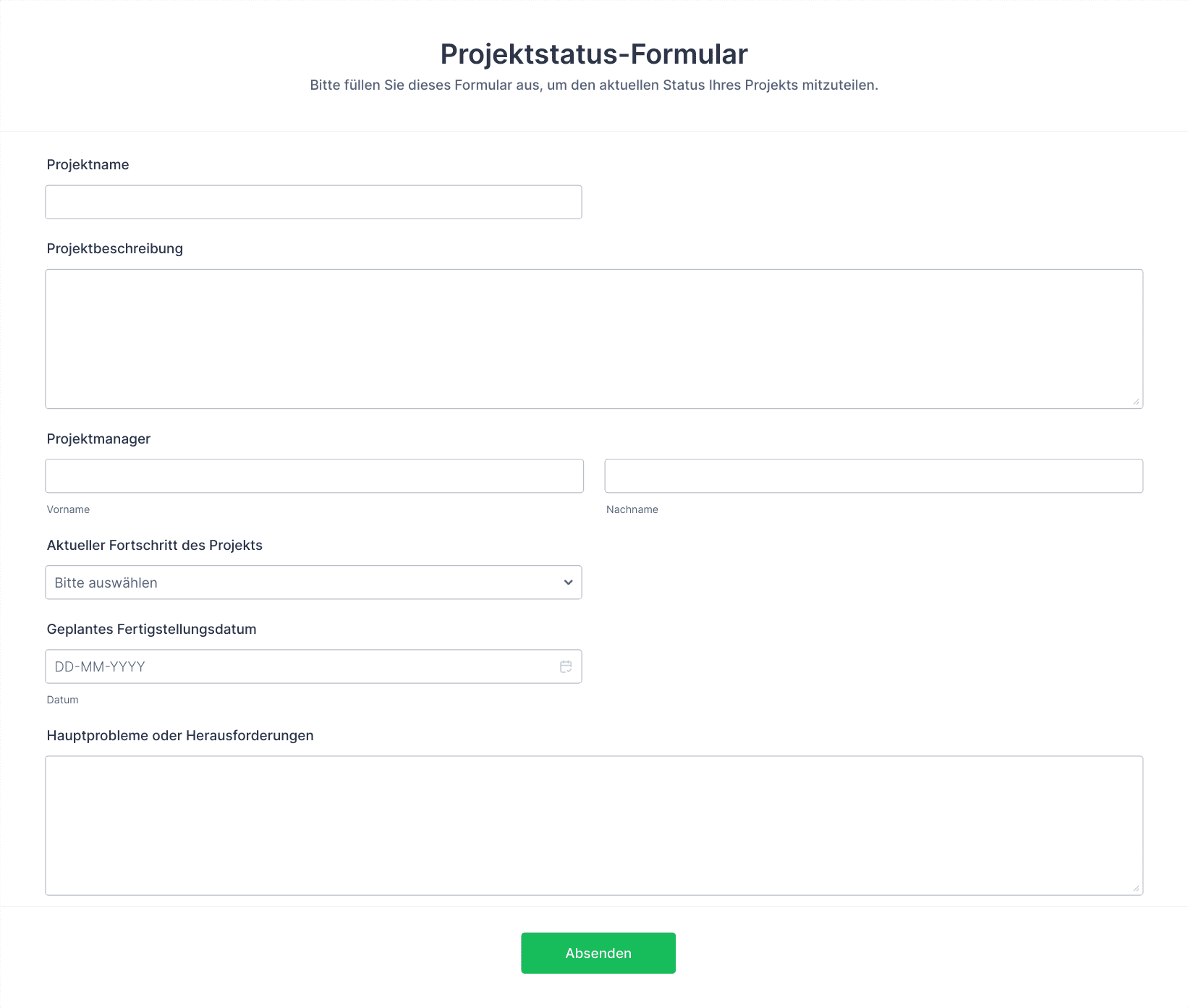This screenshot has width=1188, height=1008.
Task: Focus the Projektname text field
Action: pos(313,202)
